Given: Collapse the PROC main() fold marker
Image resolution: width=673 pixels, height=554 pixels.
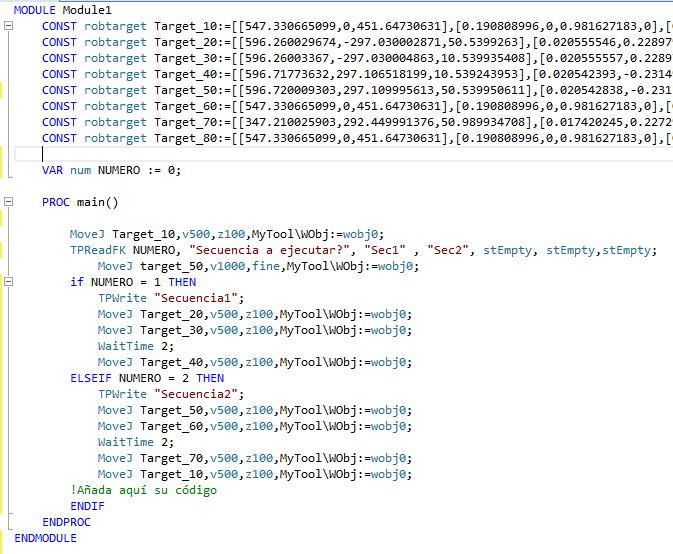Looking at the screenshot, I should tap(9, 202).
